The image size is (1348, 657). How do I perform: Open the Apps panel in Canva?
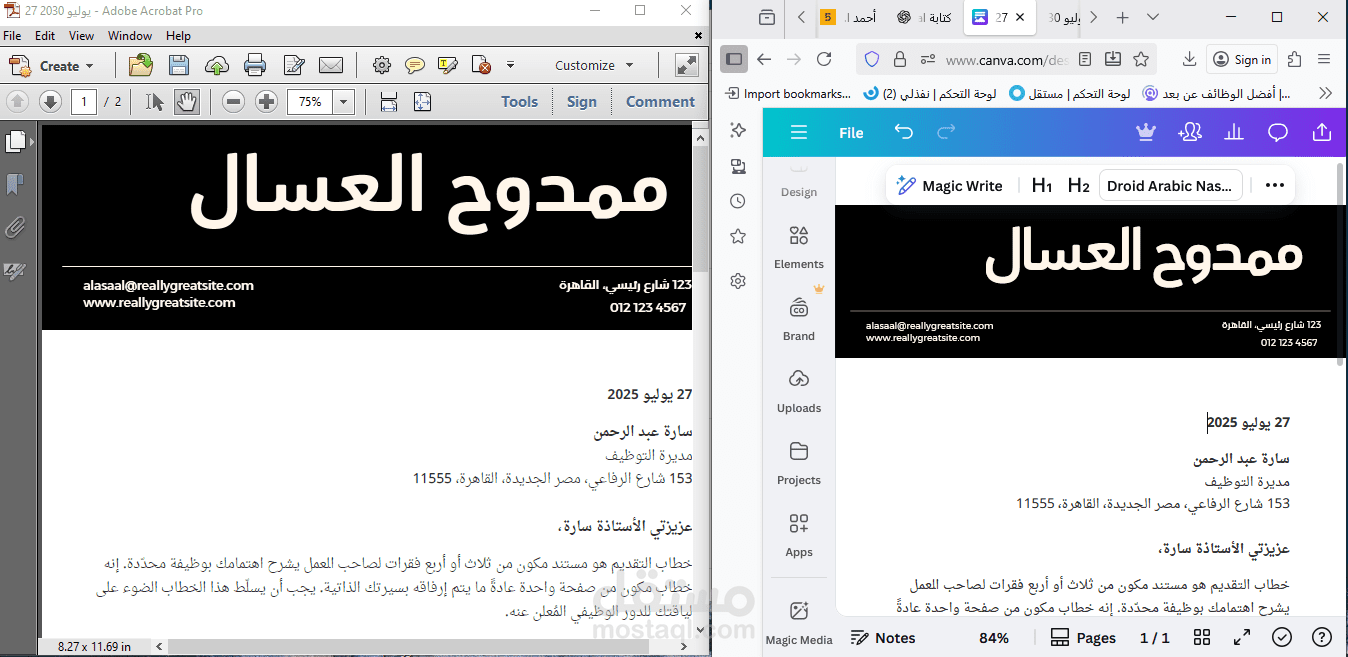click(x=799, y=534)
